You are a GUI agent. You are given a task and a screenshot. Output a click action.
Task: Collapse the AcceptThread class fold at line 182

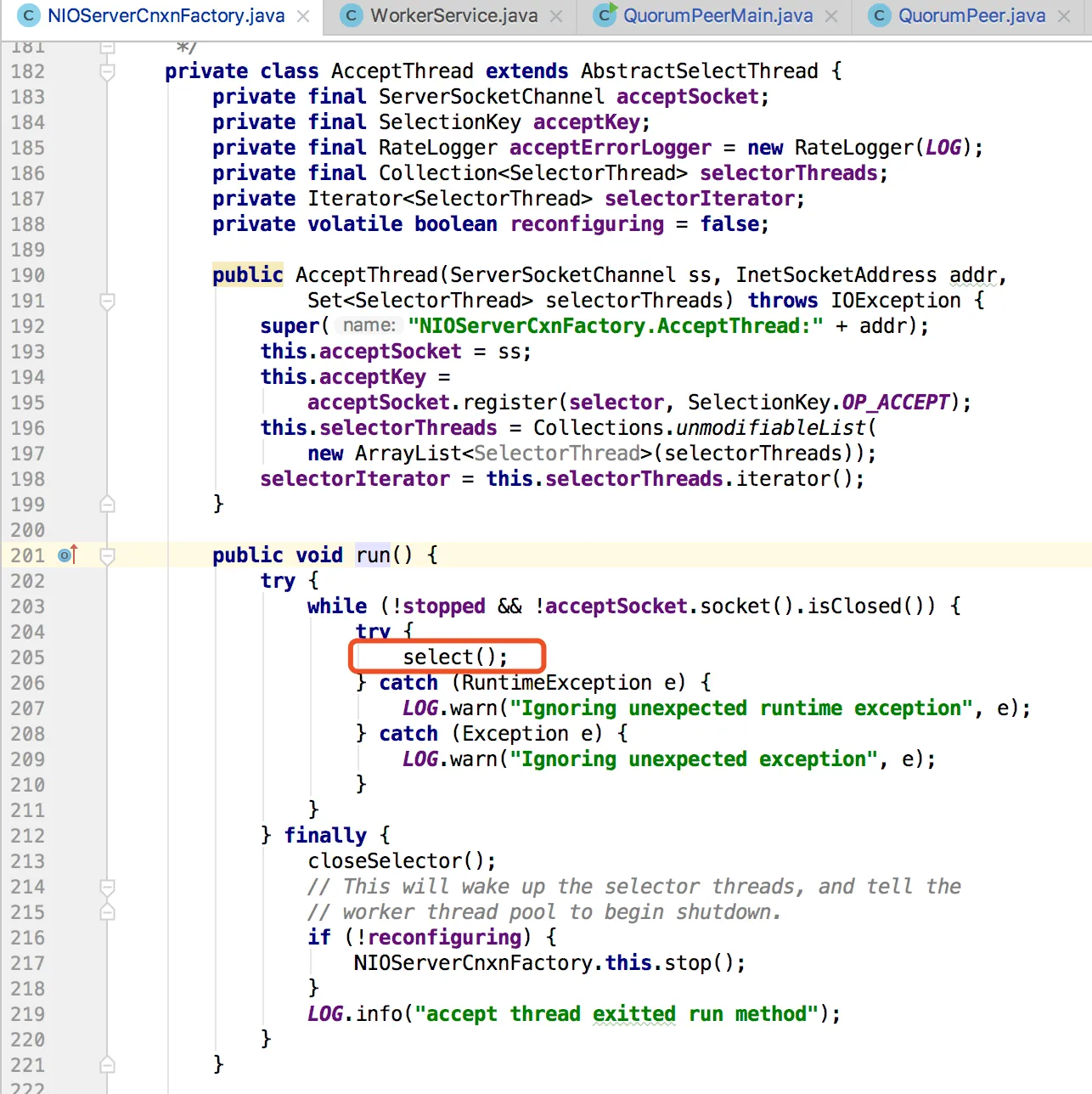tap(107, 72)
